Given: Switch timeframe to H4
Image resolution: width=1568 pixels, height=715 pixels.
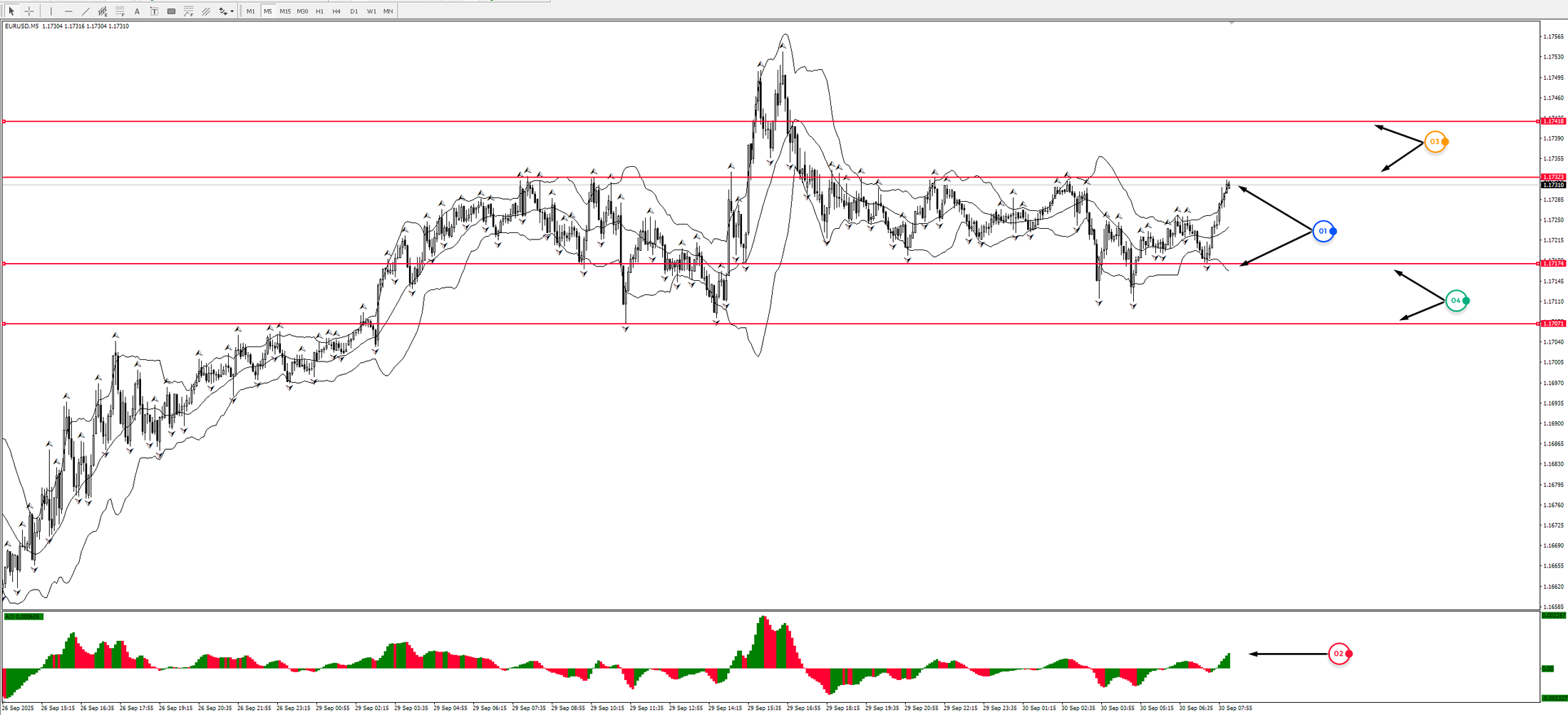Looking at the screenshot, I should coord(336,11).
